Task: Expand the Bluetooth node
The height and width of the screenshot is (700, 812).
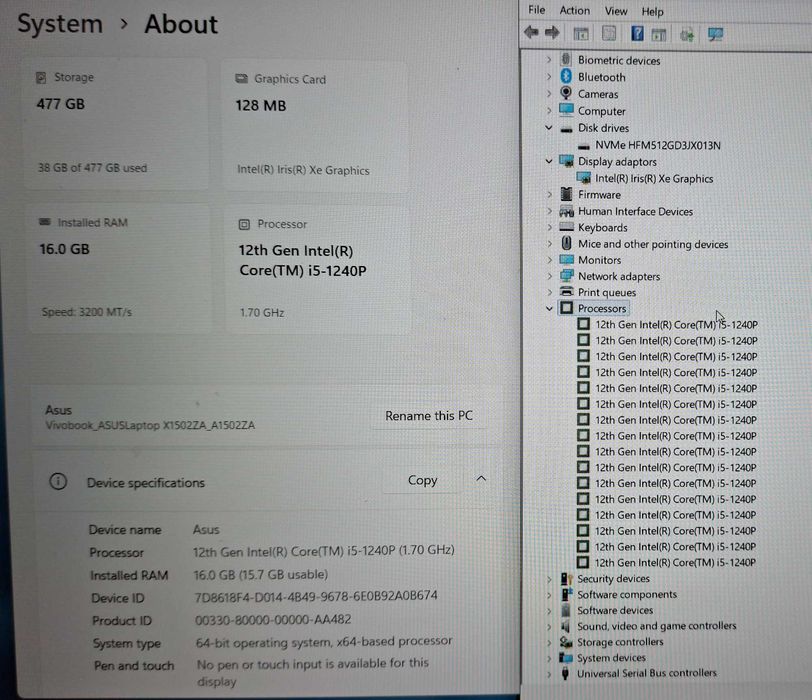Action: click(x=549, y=77)
